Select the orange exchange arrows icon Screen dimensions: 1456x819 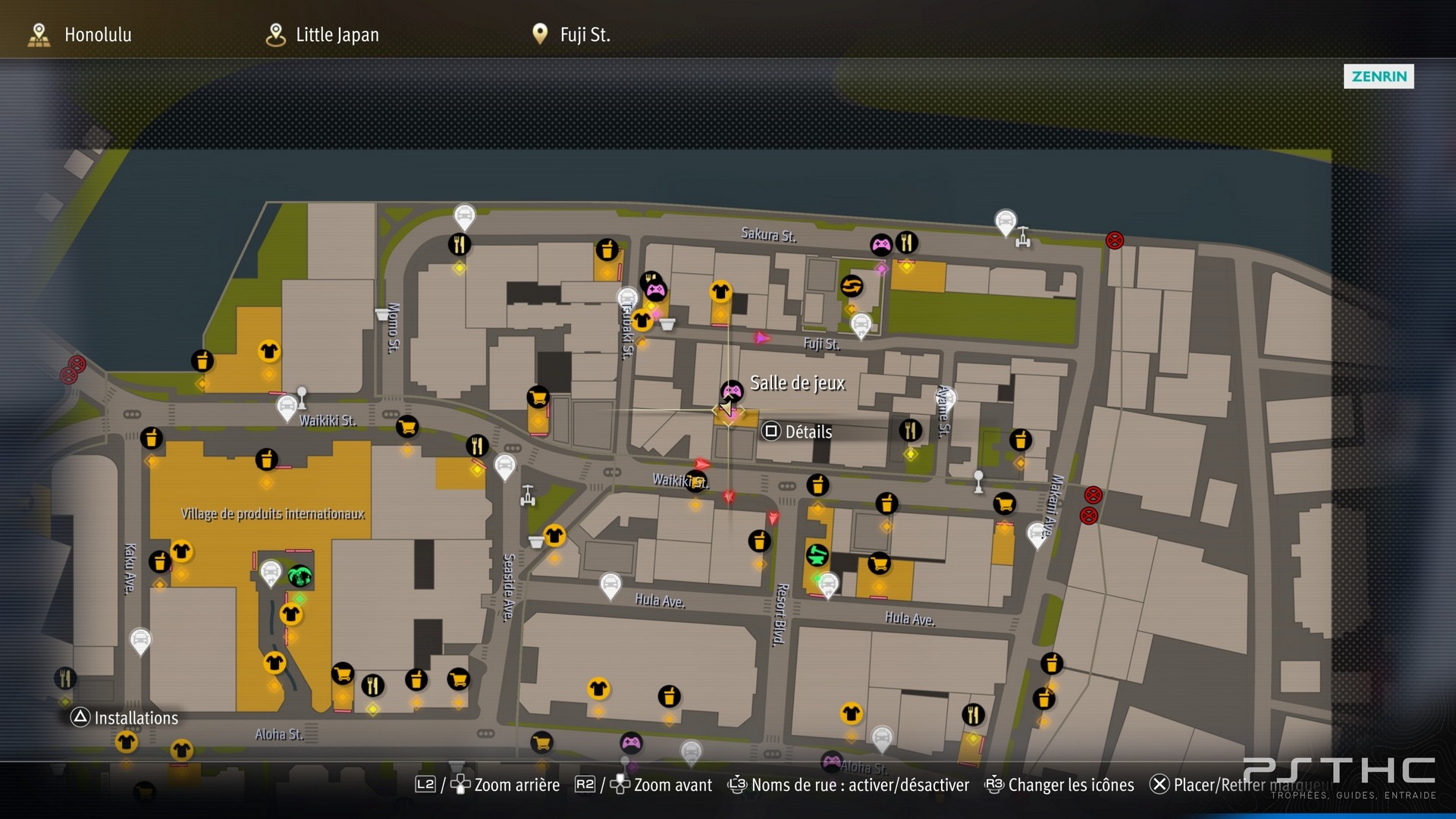(852, 286)
